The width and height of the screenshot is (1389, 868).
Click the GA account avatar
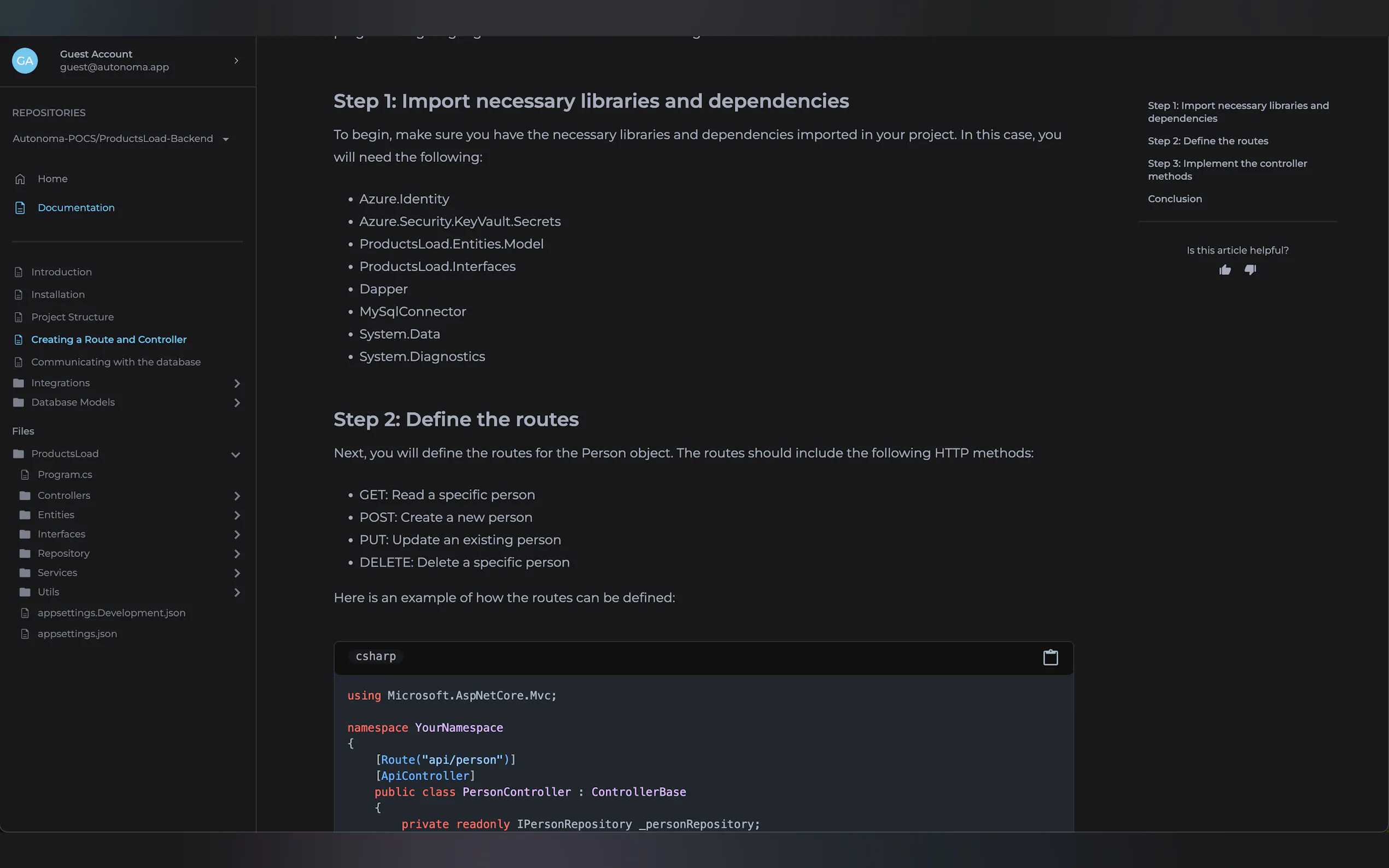coord(25,60)
